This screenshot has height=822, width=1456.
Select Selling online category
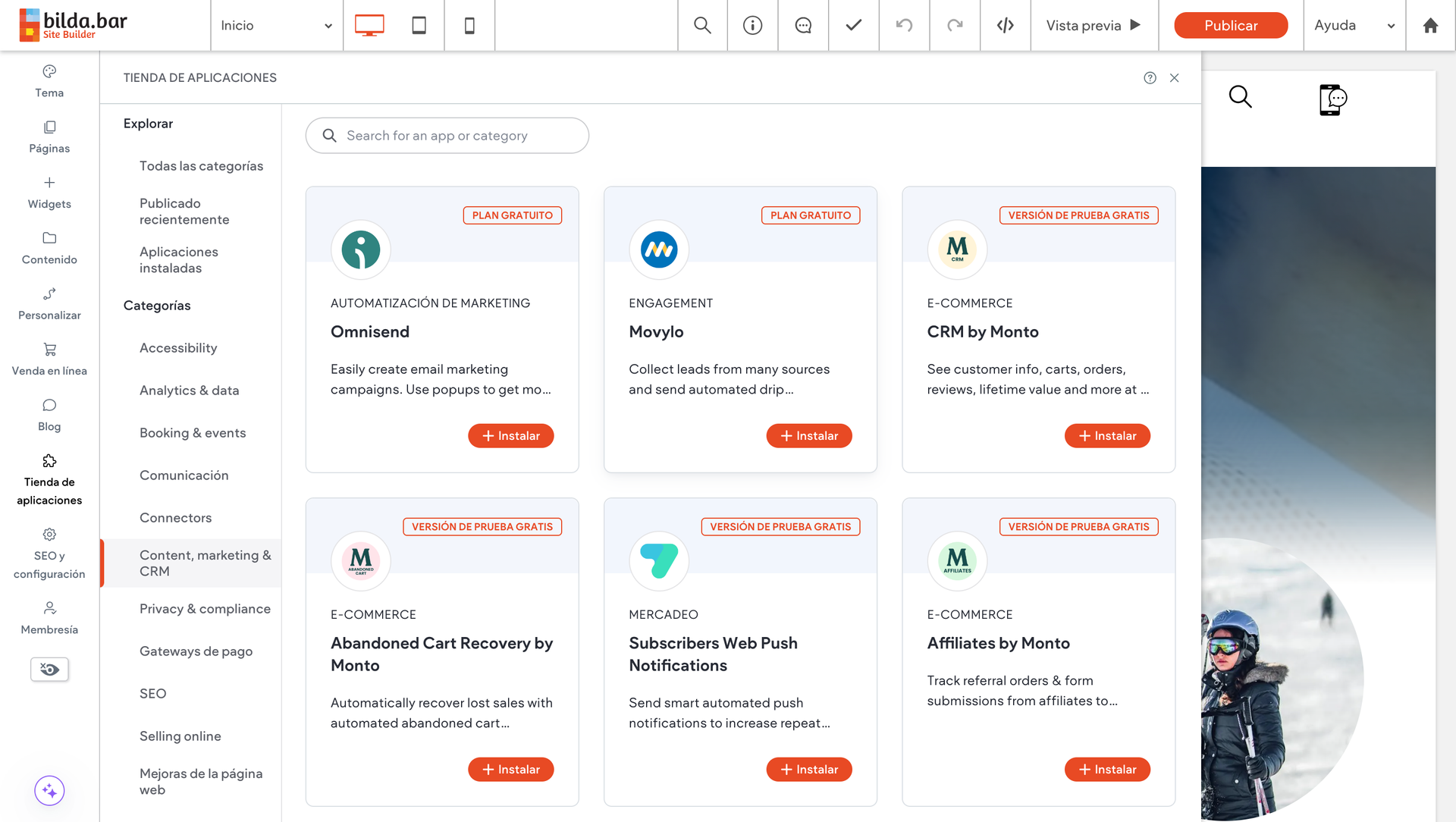pyautogui.click(x=180, y=736)
